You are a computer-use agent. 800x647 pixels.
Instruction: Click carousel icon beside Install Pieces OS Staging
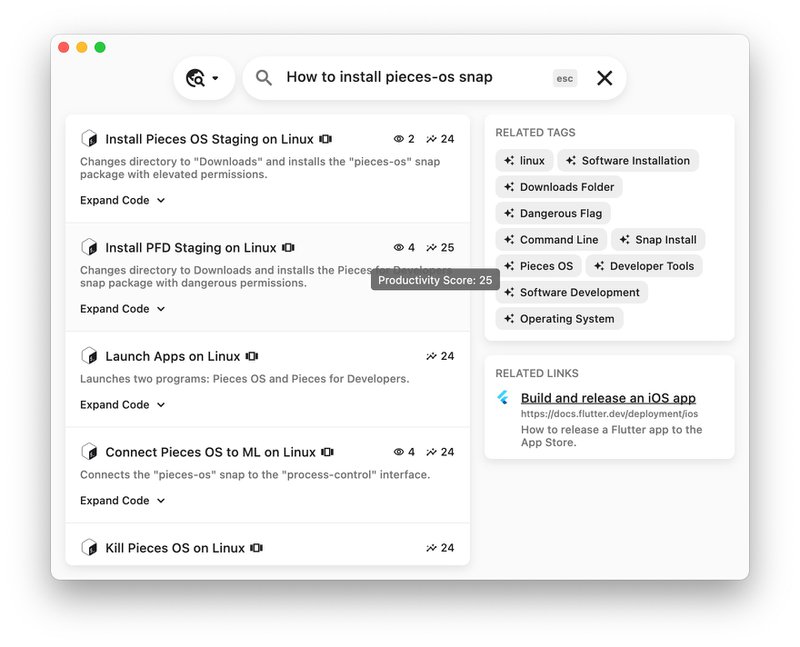(326, 139)
